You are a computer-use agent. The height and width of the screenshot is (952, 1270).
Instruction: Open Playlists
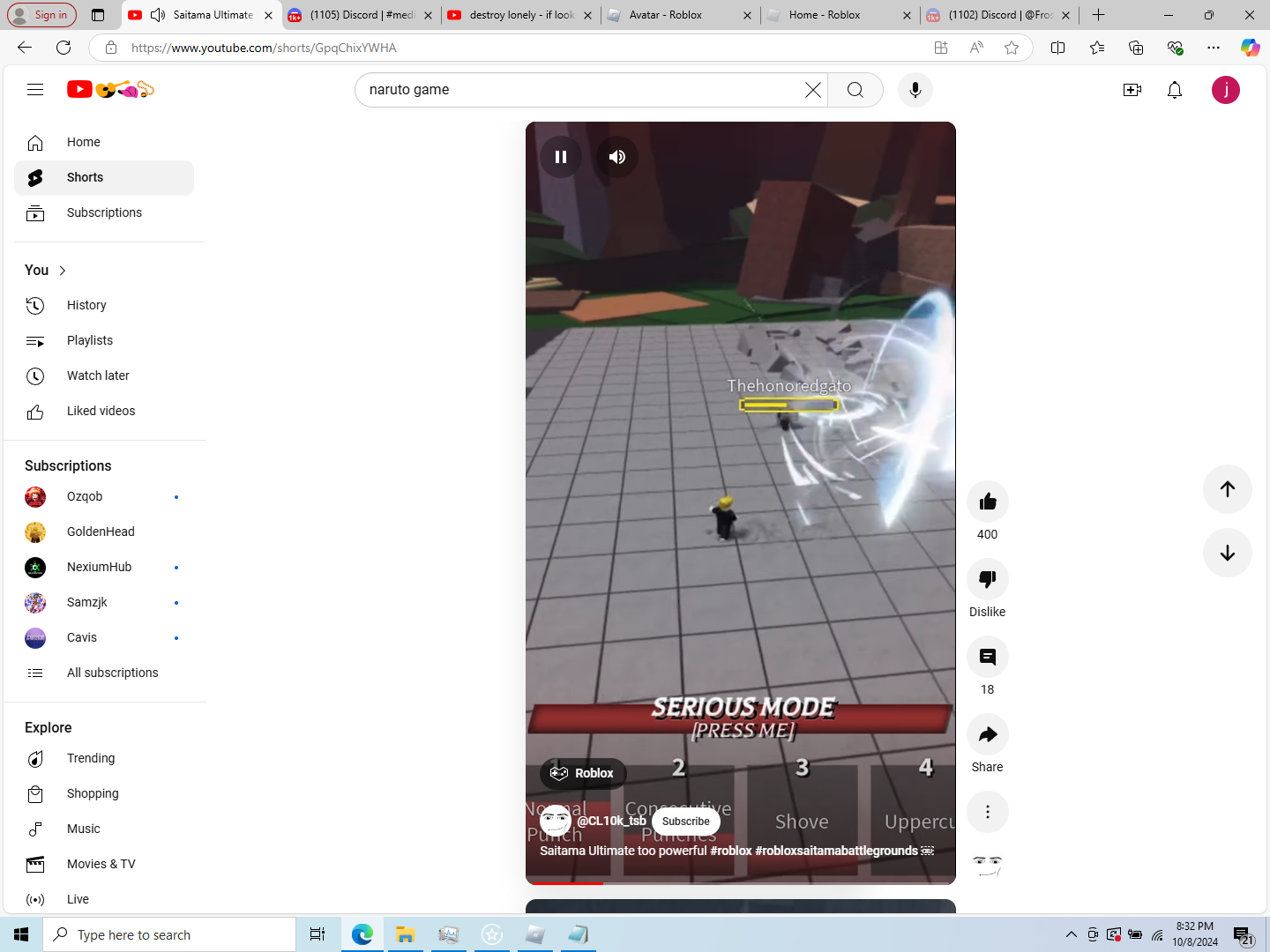point(104,340)
